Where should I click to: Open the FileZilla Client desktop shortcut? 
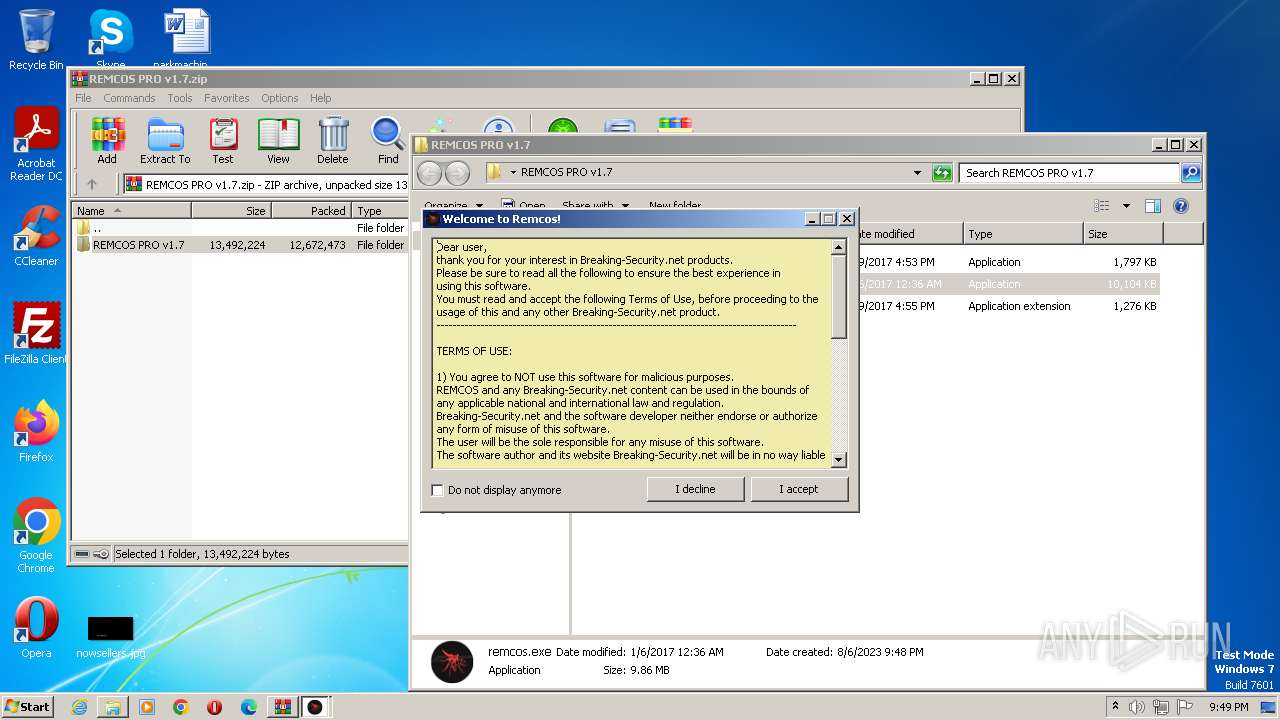point(36,333)
